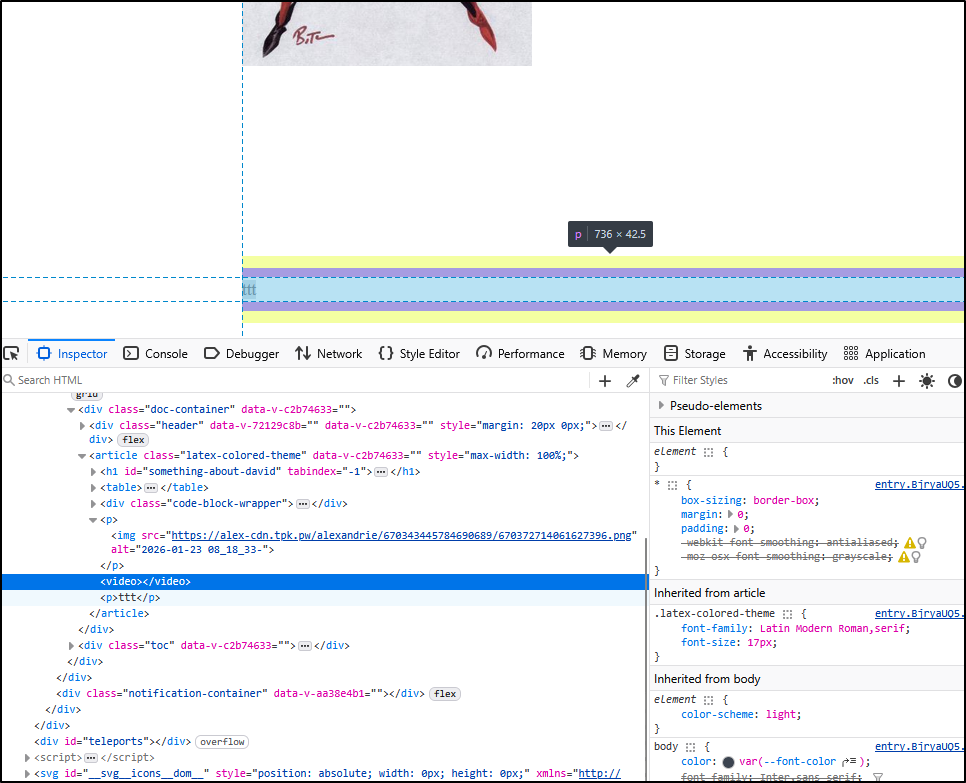Click the color swatch for body color
The height and width of the screenshot is (783, 966).
pyautogui.click(x=729, y=762)
